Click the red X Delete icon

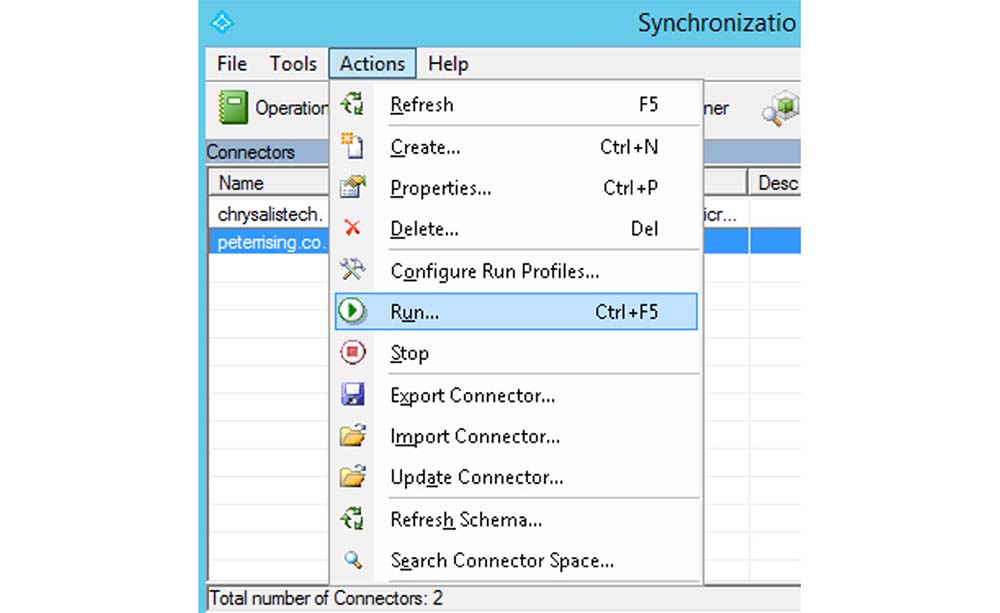pyautogui.click(x=352, y=228)
